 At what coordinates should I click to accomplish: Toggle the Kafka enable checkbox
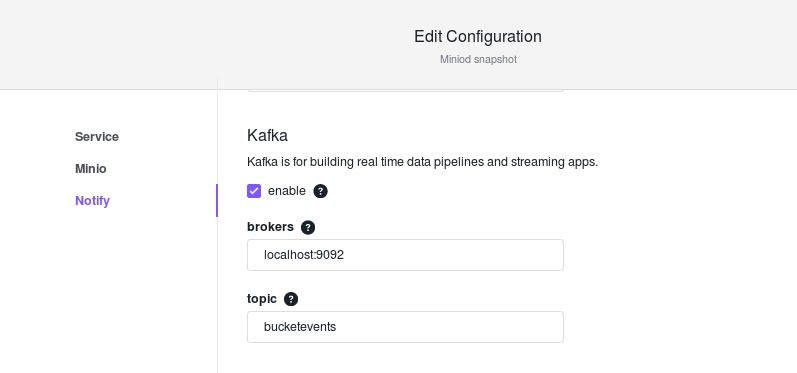pos(254,191)
